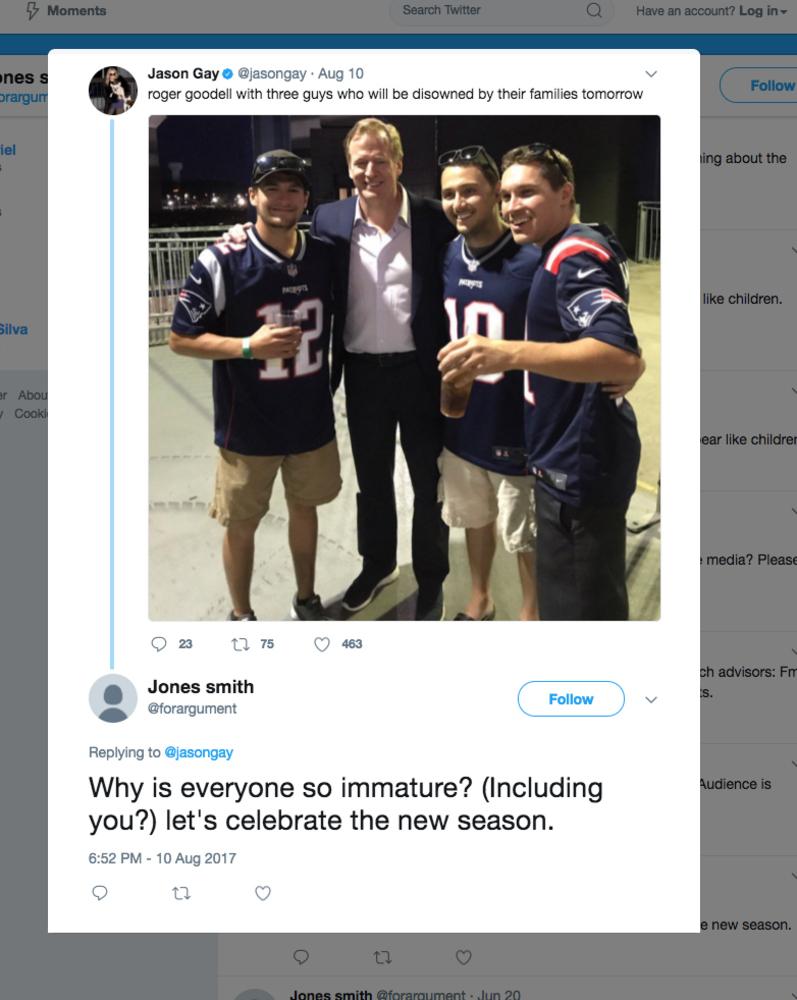797x1000 pixels.
Task: Open Jason Gay's profile avatar
Action: (x=112, y=91)
